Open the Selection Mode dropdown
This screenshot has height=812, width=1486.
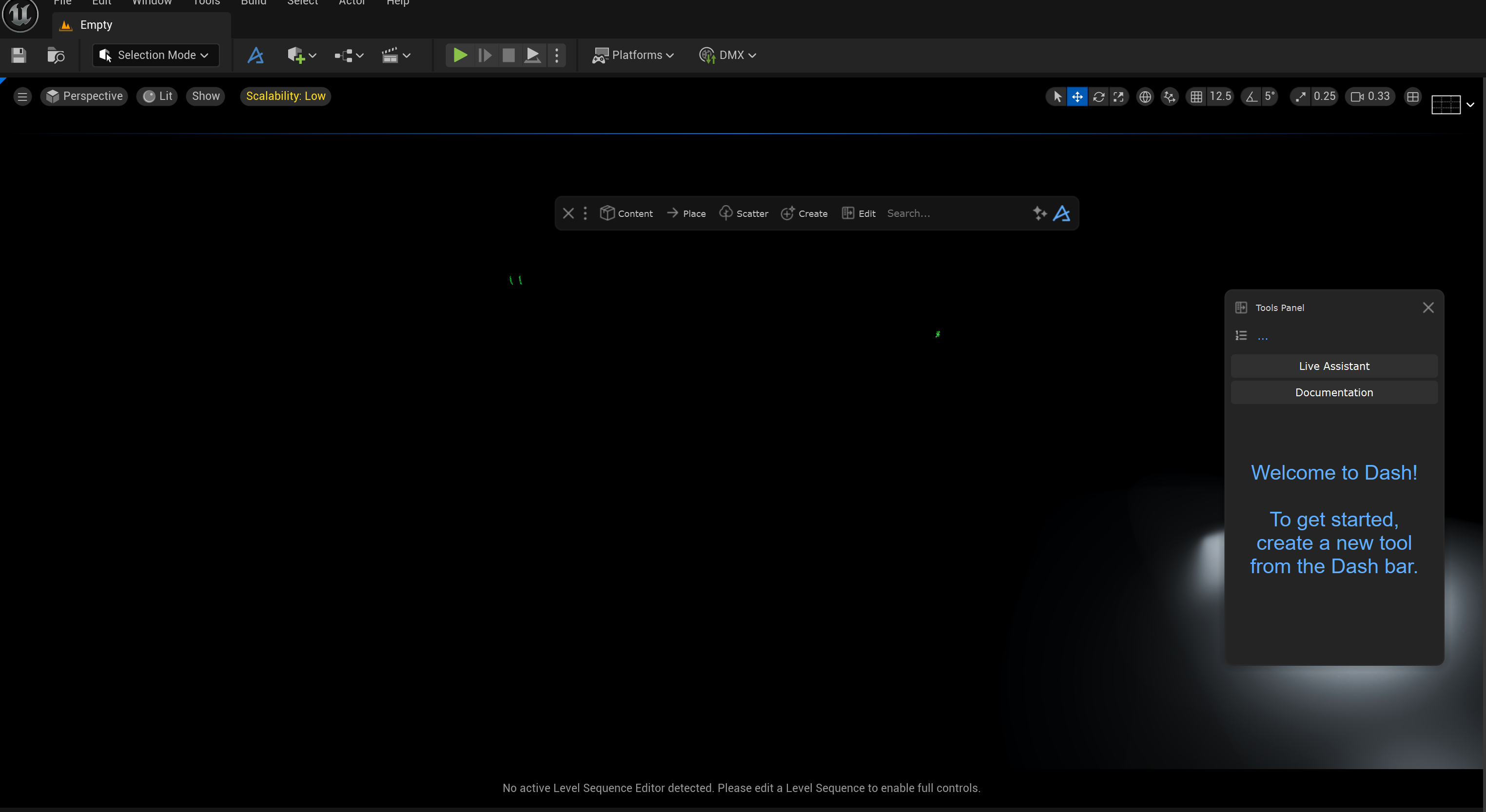[156, 56]
